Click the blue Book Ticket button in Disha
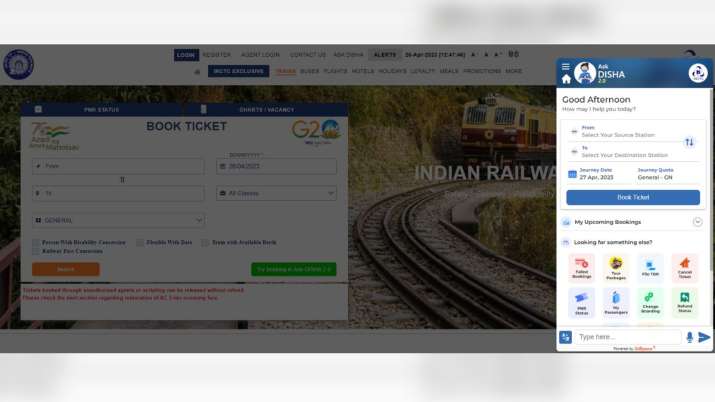 tap(633, 197)
